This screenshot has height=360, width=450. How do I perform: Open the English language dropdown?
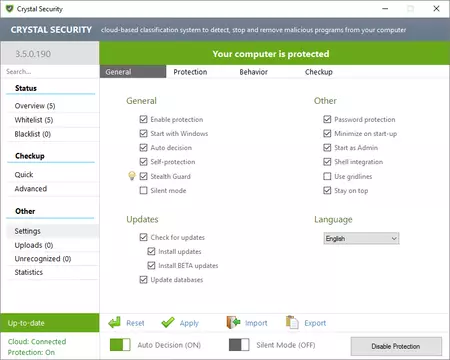[x=361, y=238]
